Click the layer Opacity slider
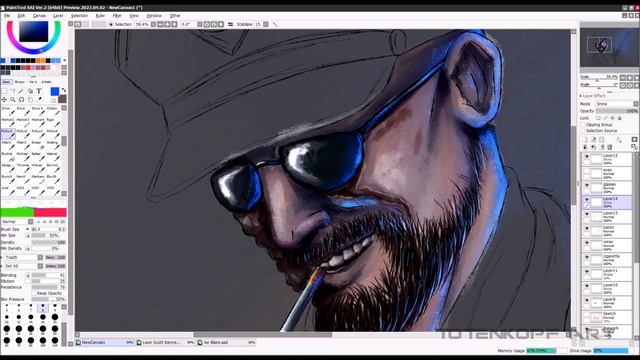The image size is (640, 360). (617, 111)
